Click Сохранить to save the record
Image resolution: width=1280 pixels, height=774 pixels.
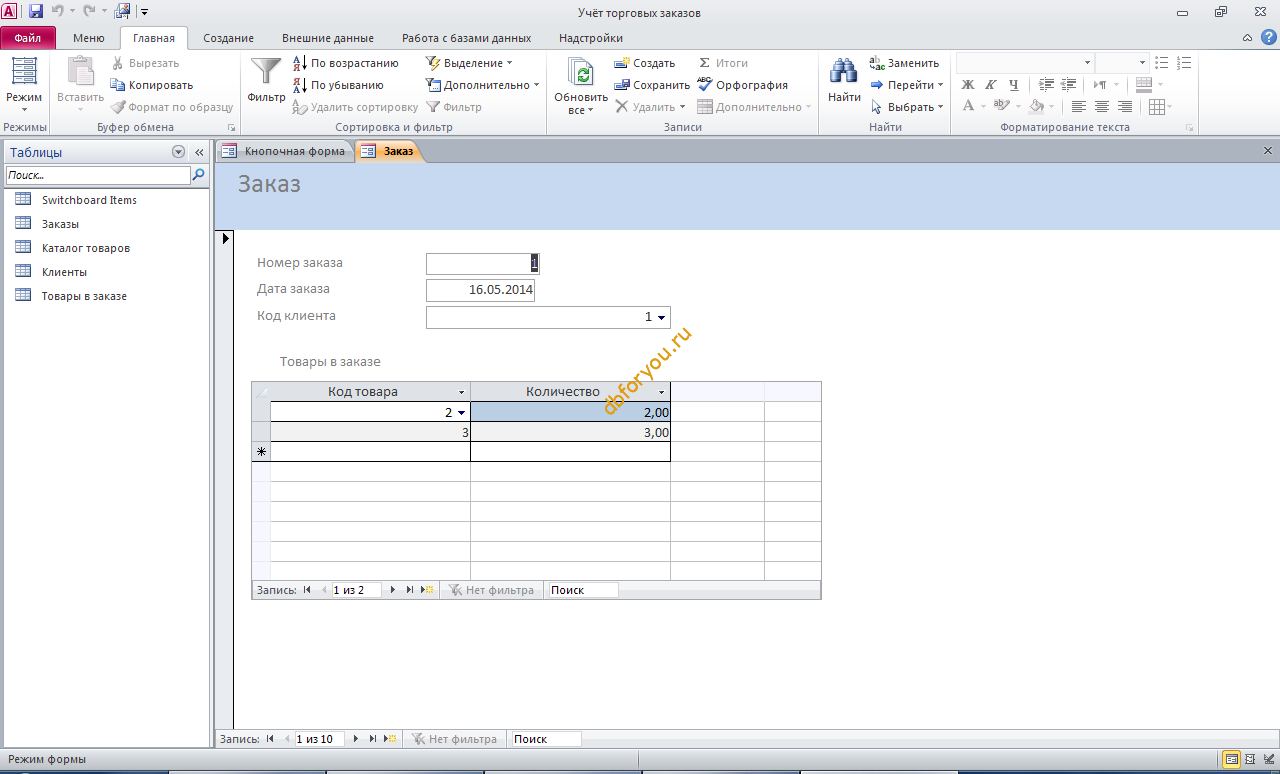pyautogui.click(x=652, y=85)
